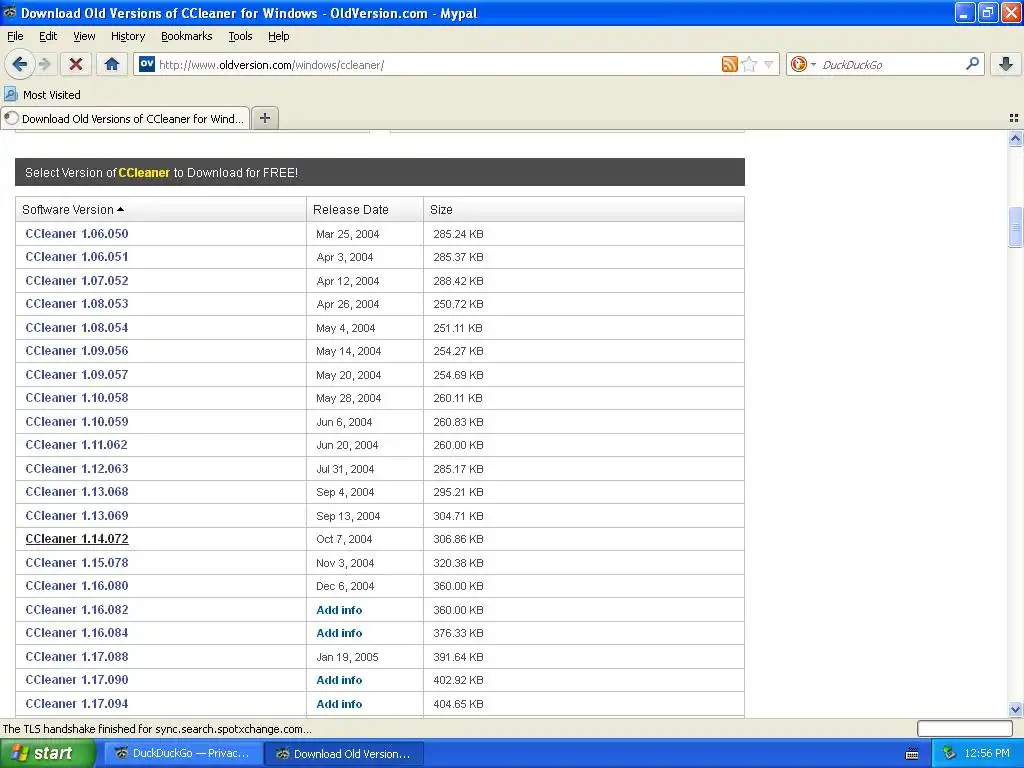Open the Bookmarks menu
Screen dimensions: 1024x768
click(x=186, y=36)
